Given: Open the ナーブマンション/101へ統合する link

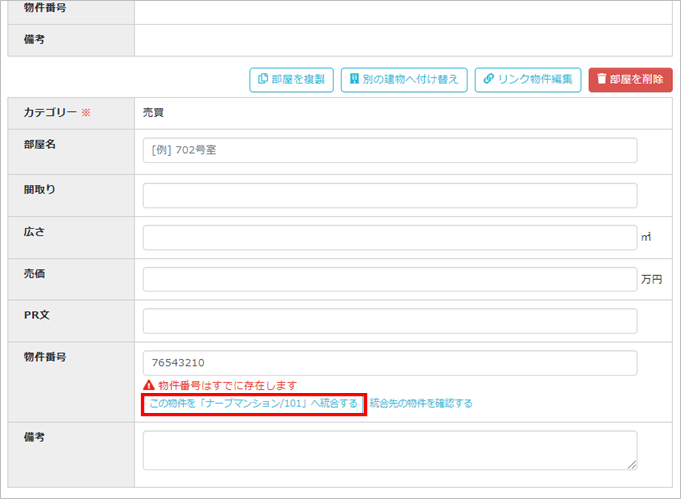Looking at the screenshot, I should coord(253,404).
